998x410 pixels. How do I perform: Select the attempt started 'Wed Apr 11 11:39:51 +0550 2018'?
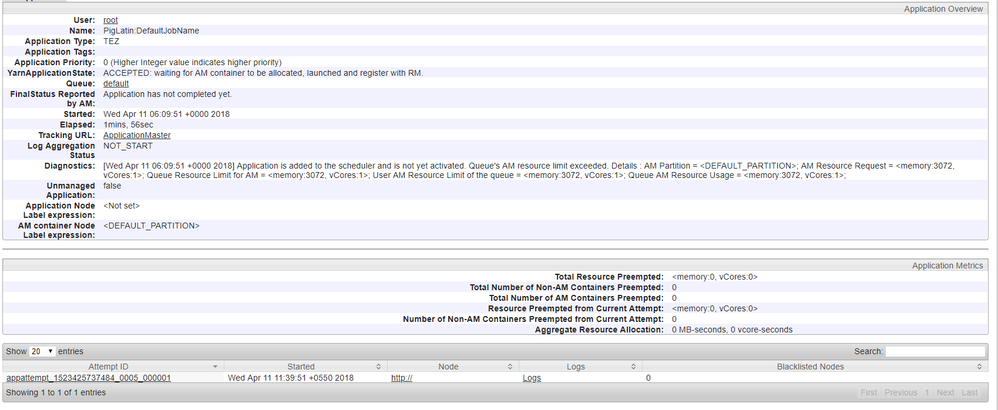coord(290,378)
